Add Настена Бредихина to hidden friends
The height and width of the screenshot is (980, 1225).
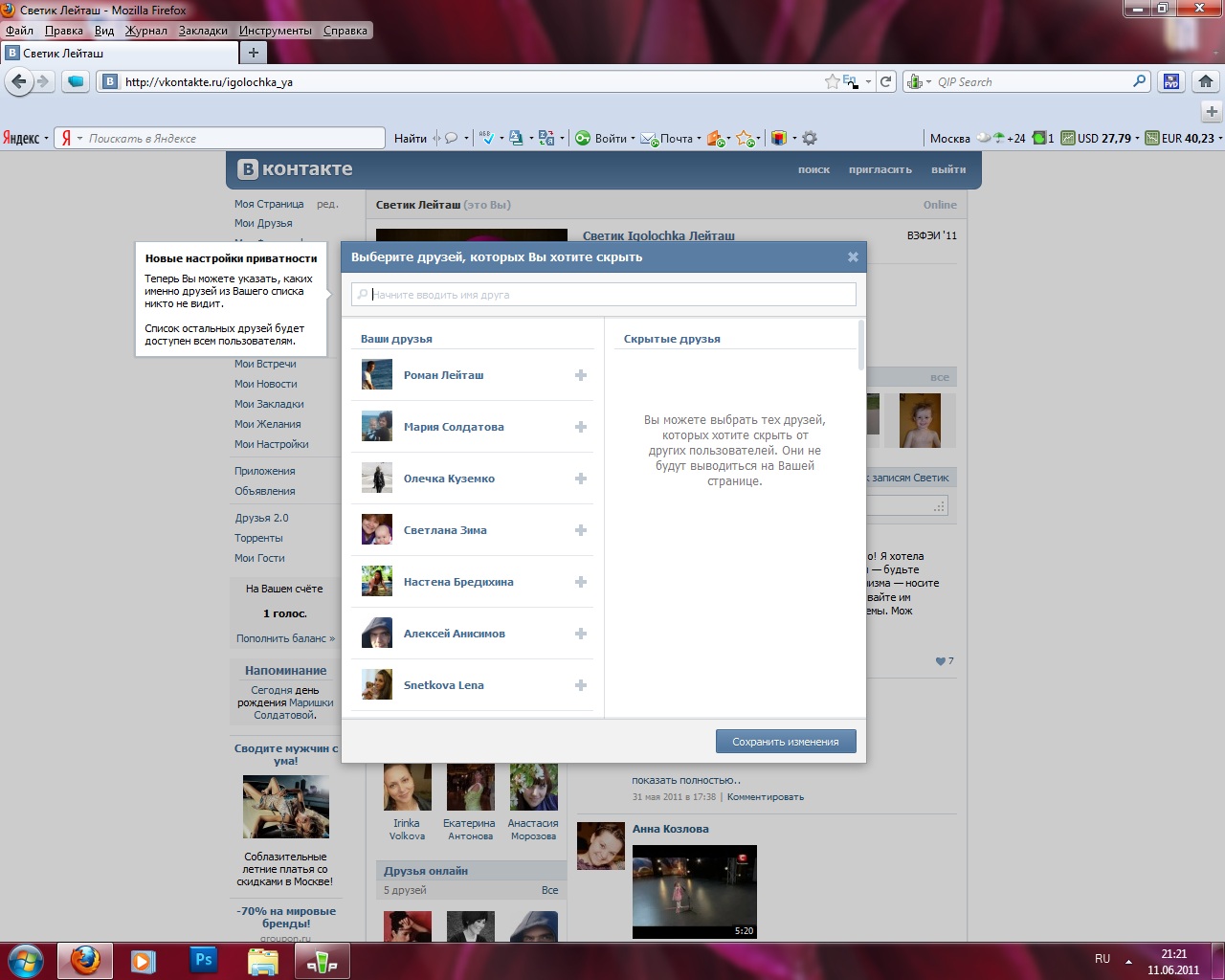(x=581, y=582)
